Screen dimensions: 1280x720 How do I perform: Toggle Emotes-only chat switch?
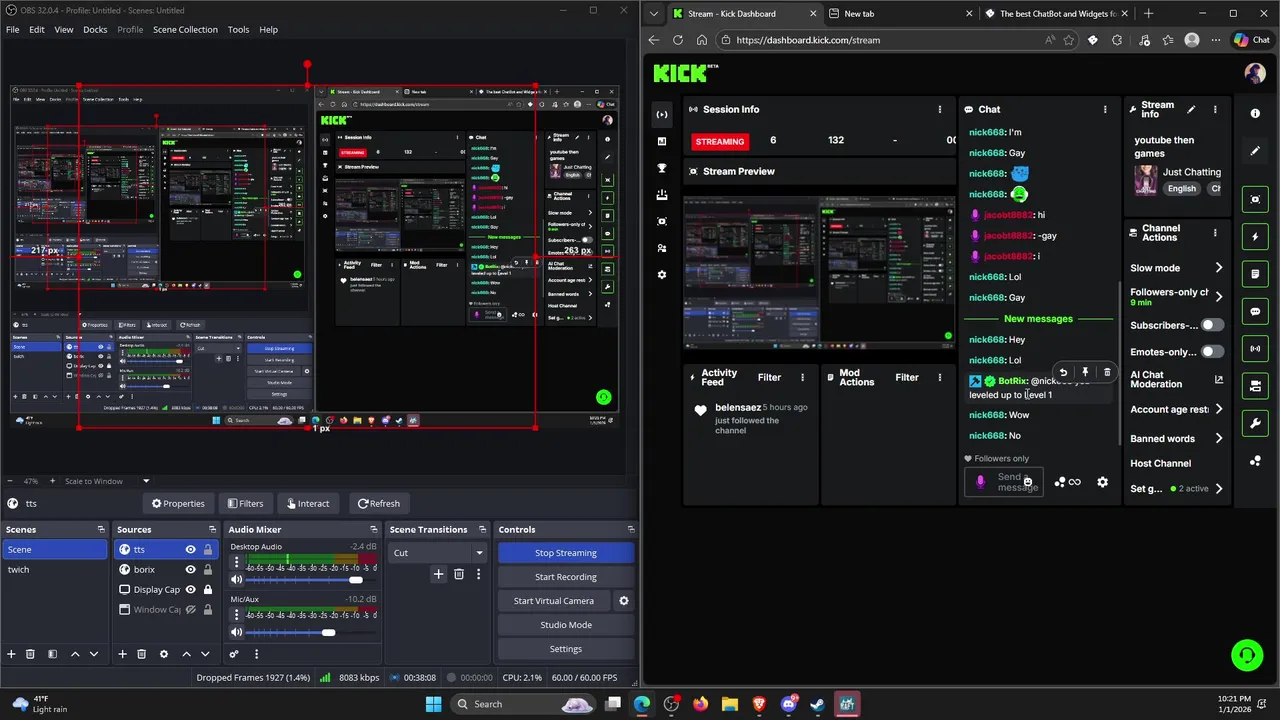click(1212, 352)
